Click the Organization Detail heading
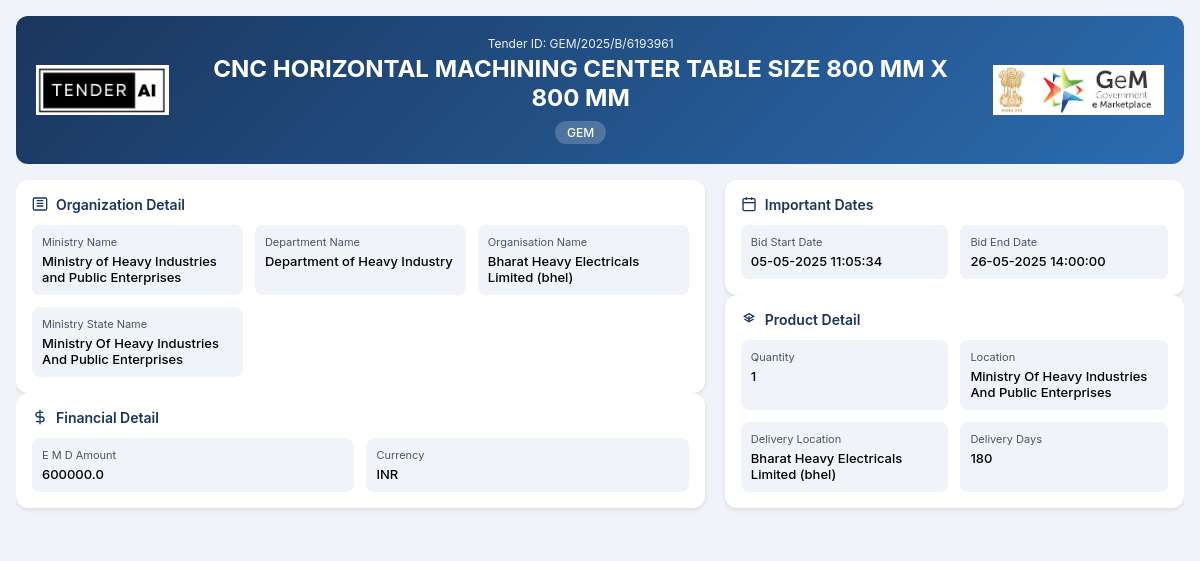 [120, 205]
